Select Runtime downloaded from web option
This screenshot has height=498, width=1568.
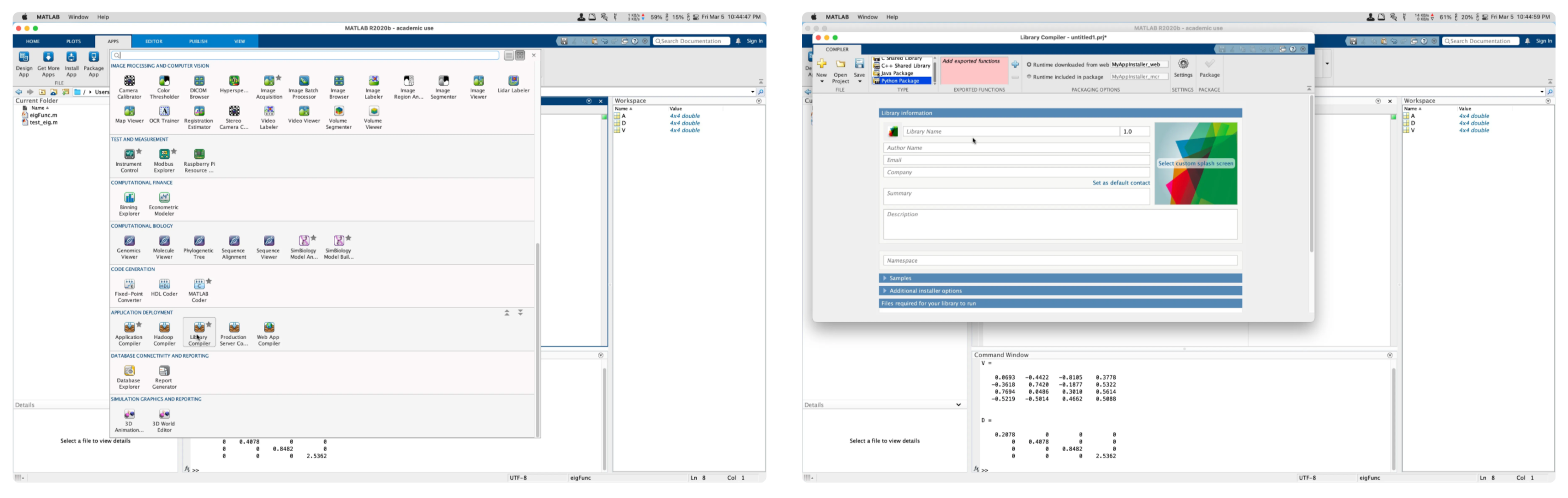pos(1030,64)
